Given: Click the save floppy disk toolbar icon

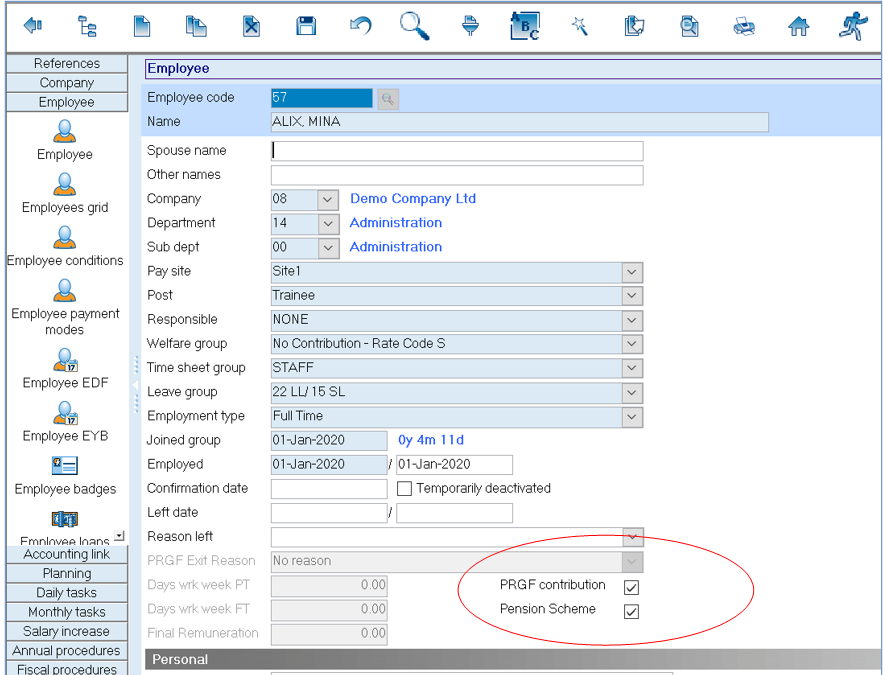Looking at the screenshot, I should 306,27.
